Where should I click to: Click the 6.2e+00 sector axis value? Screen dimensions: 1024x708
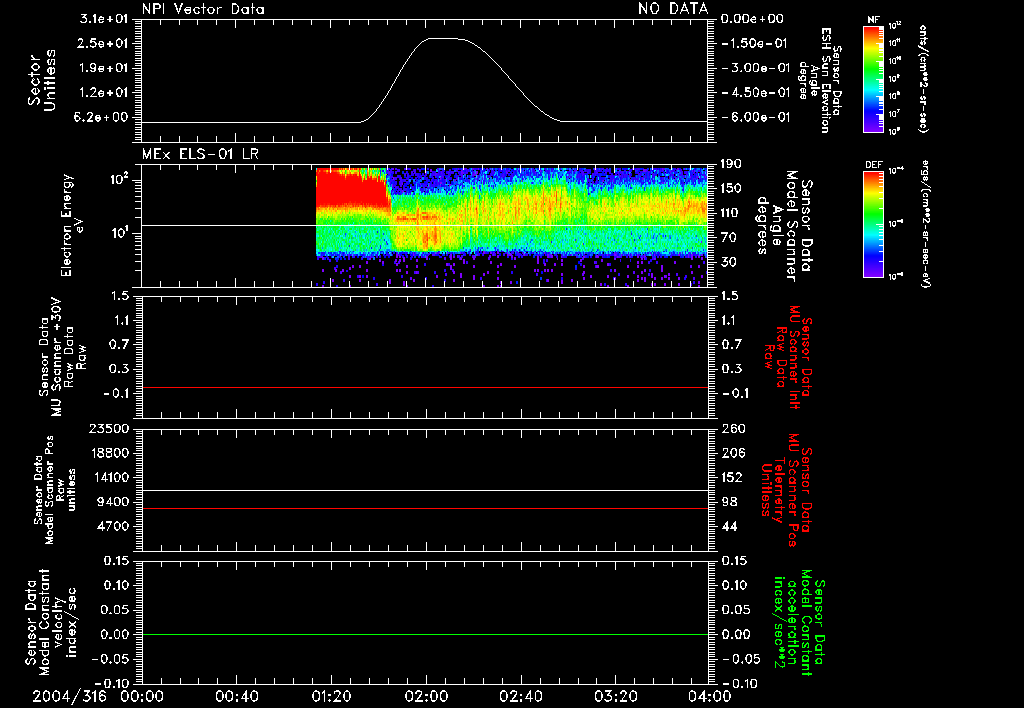pyautogui.click(x=103, y=118)
